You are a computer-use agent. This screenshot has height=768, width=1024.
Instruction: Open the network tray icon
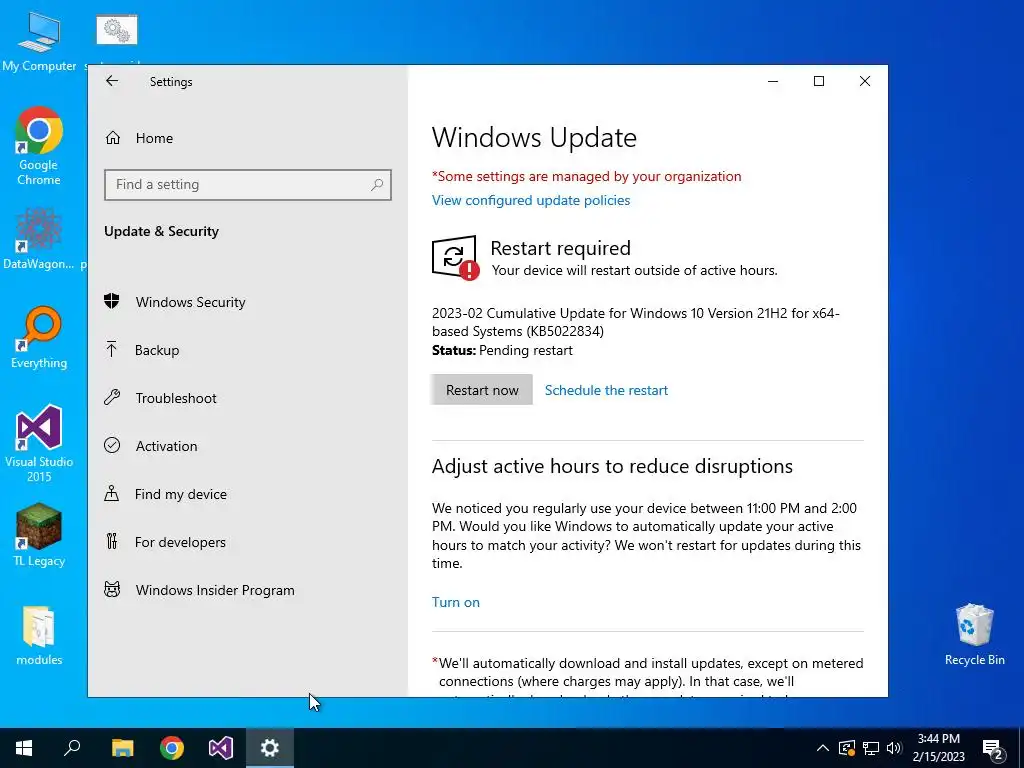(x=871, y=748)
